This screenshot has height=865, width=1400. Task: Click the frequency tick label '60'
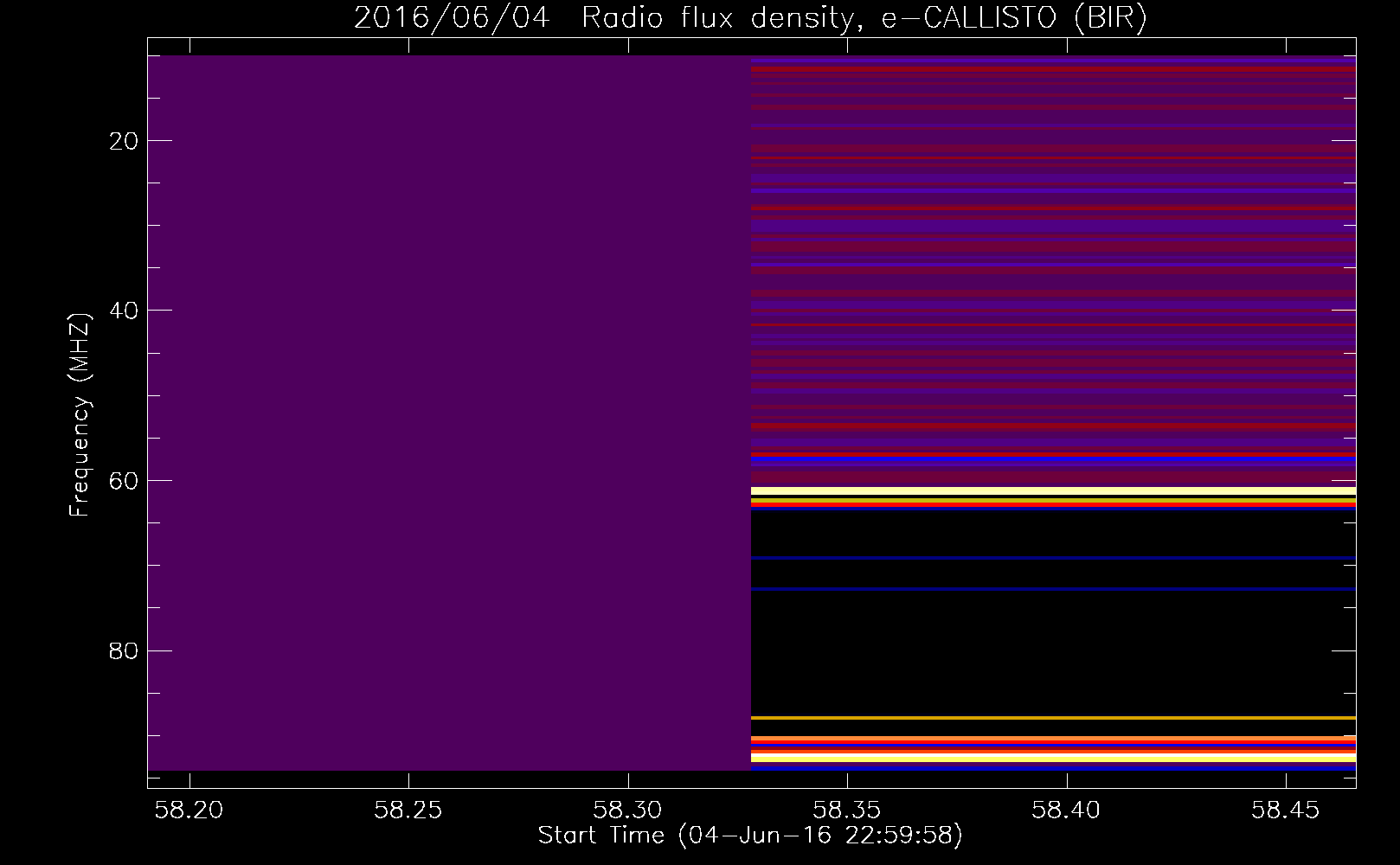[125, 480]
